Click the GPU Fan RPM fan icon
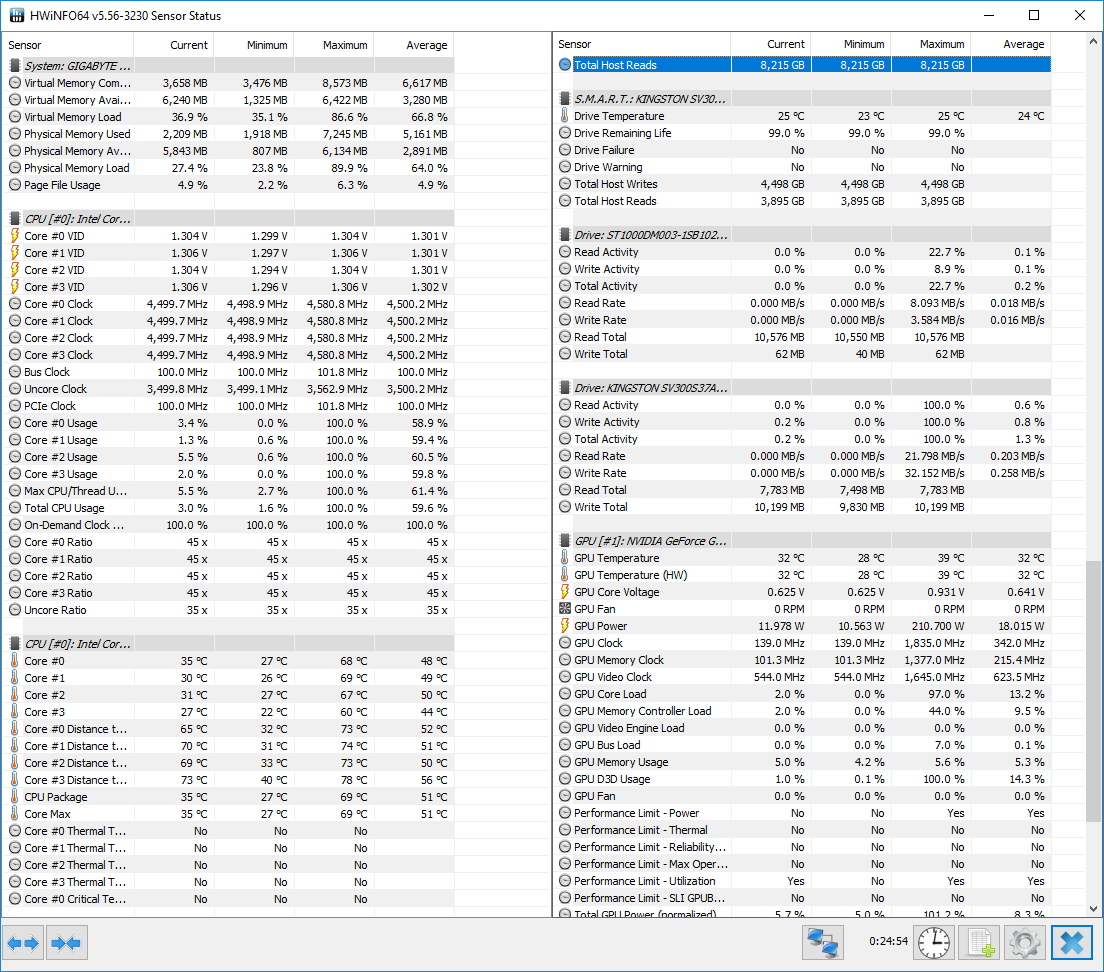 click(565, 608)
